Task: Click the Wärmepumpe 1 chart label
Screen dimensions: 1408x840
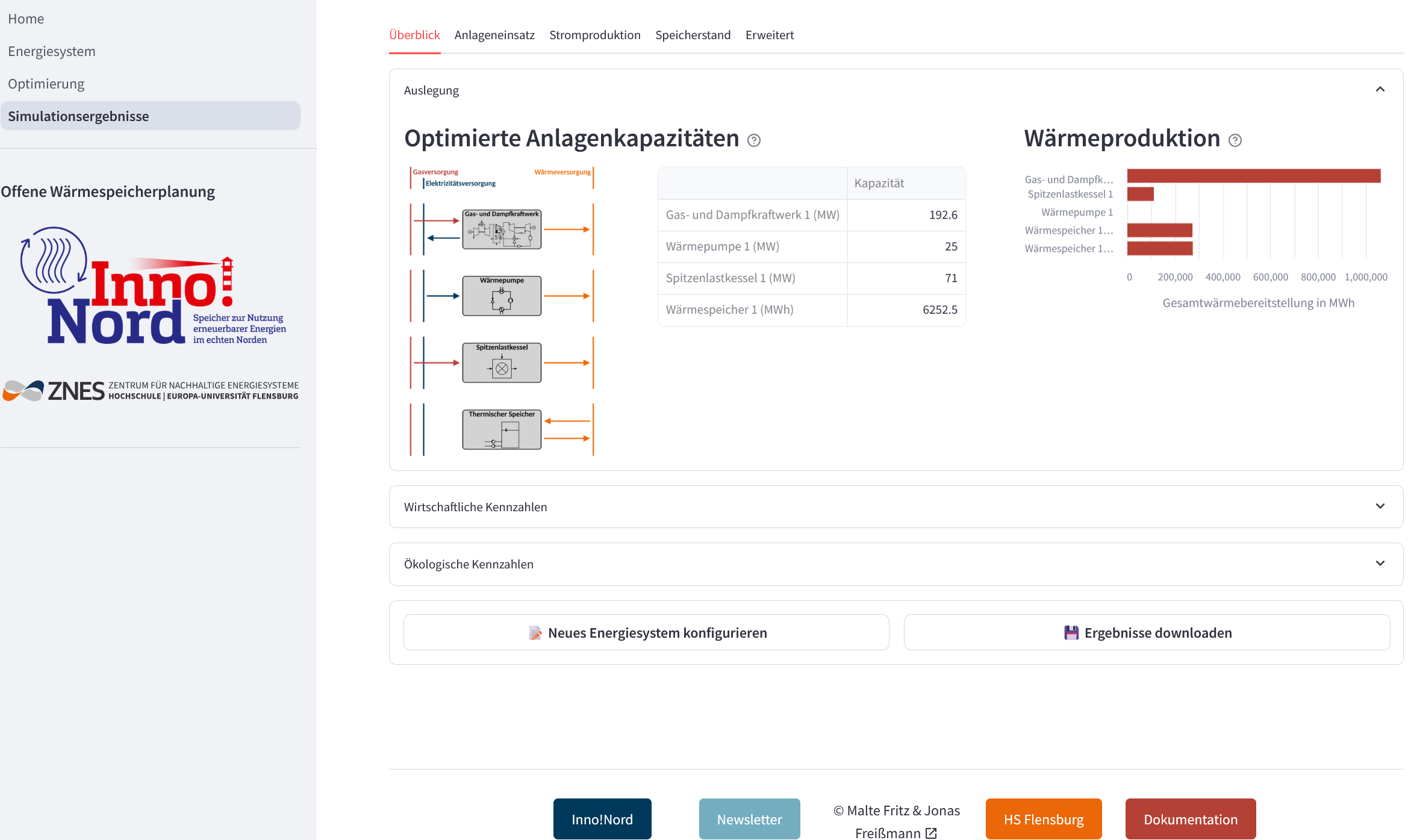Action: tap(1077, 212)
